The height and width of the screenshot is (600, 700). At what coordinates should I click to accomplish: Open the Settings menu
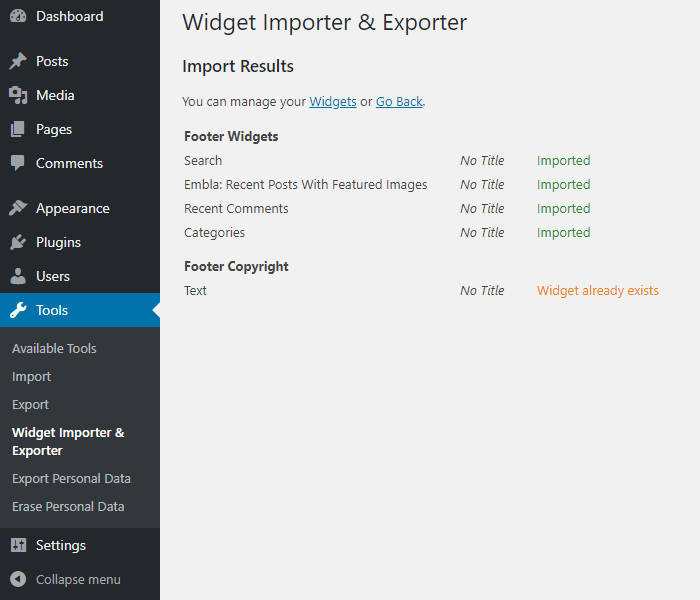(61, 545)
